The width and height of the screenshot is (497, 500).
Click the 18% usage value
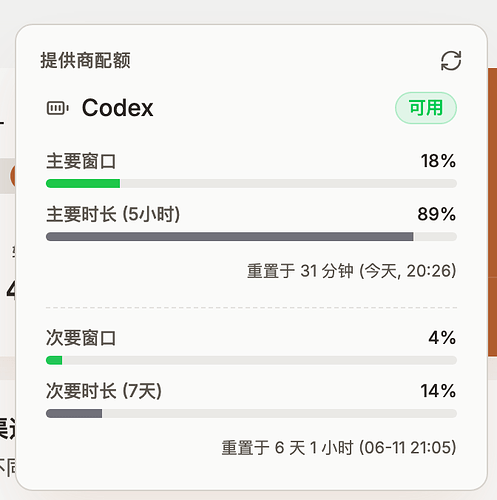[438, 161]
